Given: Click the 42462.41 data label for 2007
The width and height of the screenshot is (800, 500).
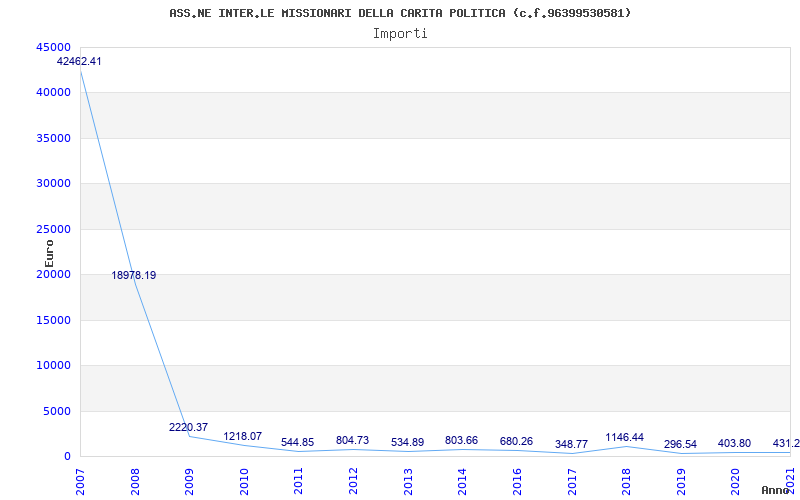Looking at the screenshot, I should coord(79,61).
